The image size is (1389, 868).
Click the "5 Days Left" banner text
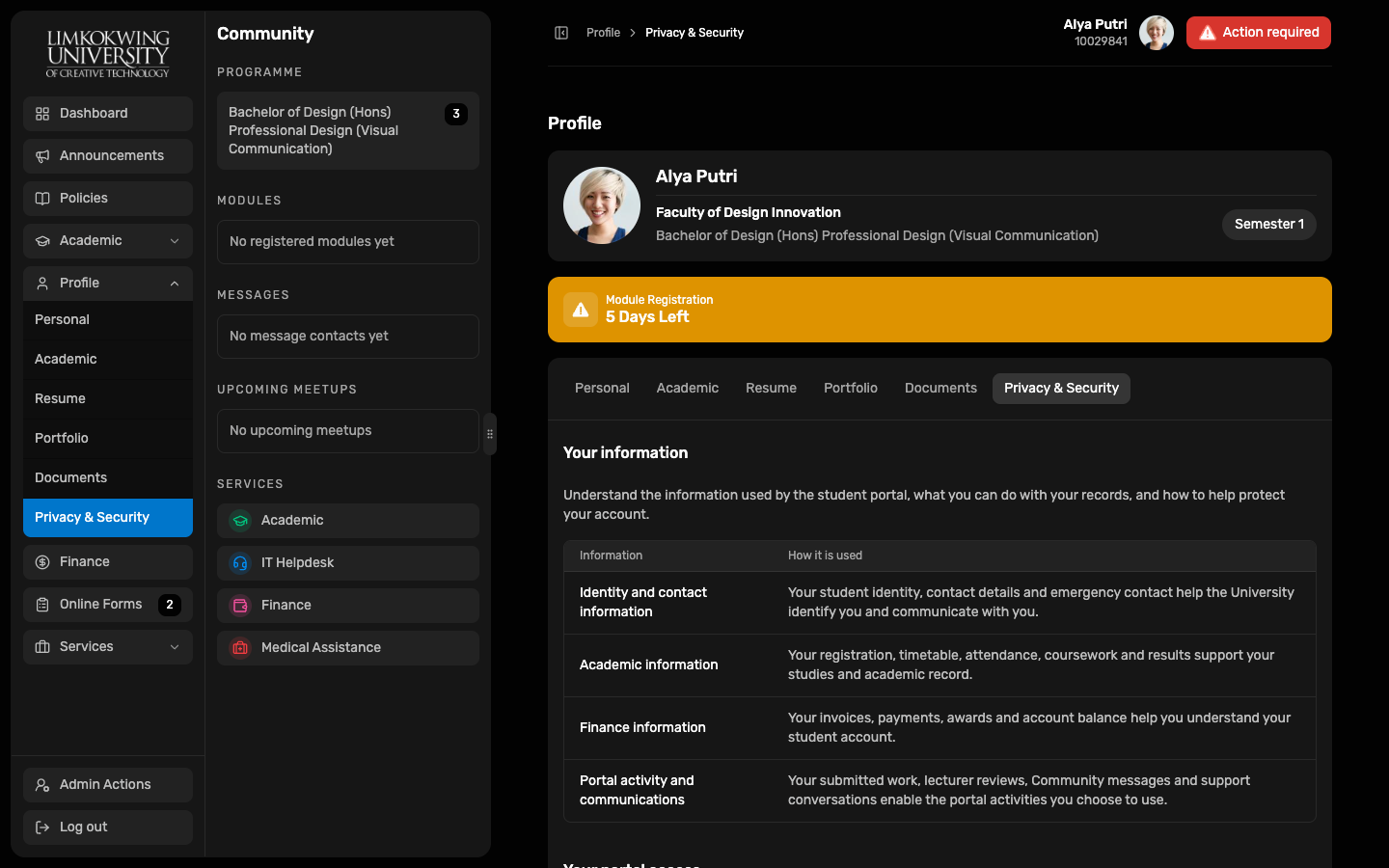[647, 317]
